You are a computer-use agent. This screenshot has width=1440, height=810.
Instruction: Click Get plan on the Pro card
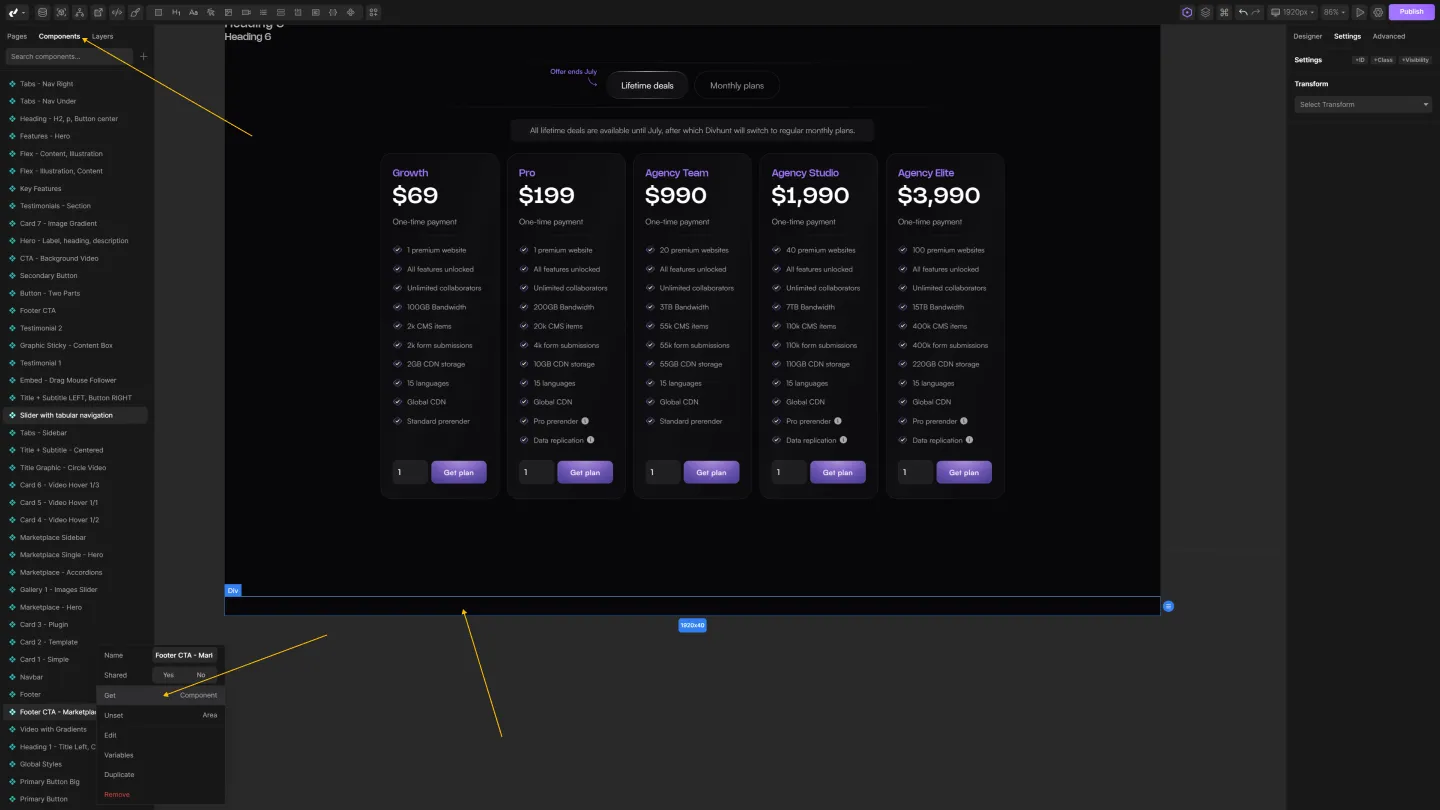click(x=585, y=472)
